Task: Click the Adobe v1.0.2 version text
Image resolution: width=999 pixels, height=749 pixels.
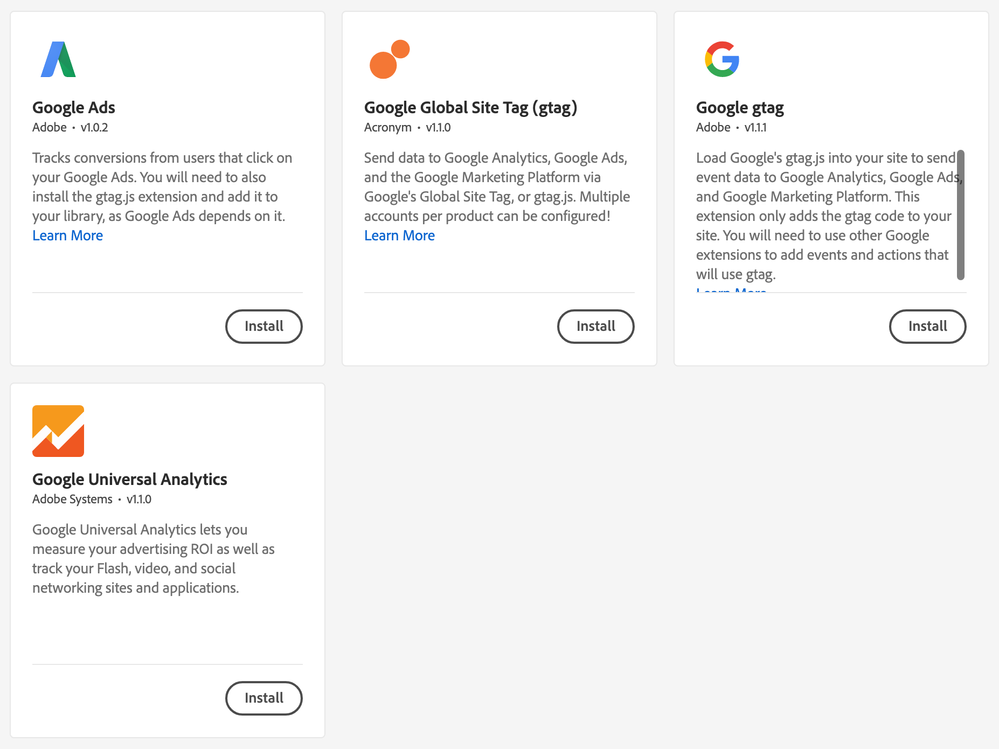Action: (x=70, y=127)
